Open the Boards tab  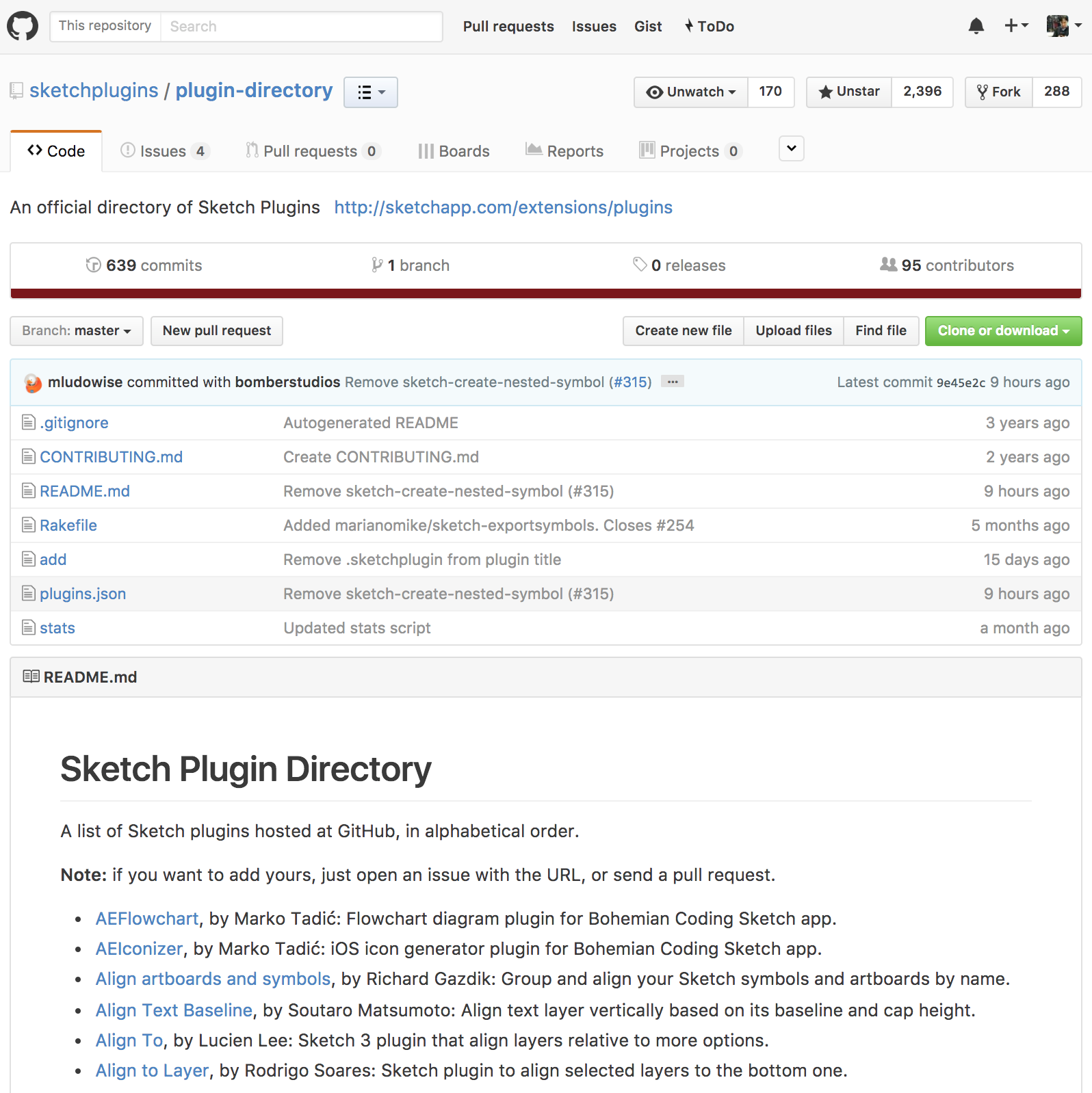[x=454, y=151]
